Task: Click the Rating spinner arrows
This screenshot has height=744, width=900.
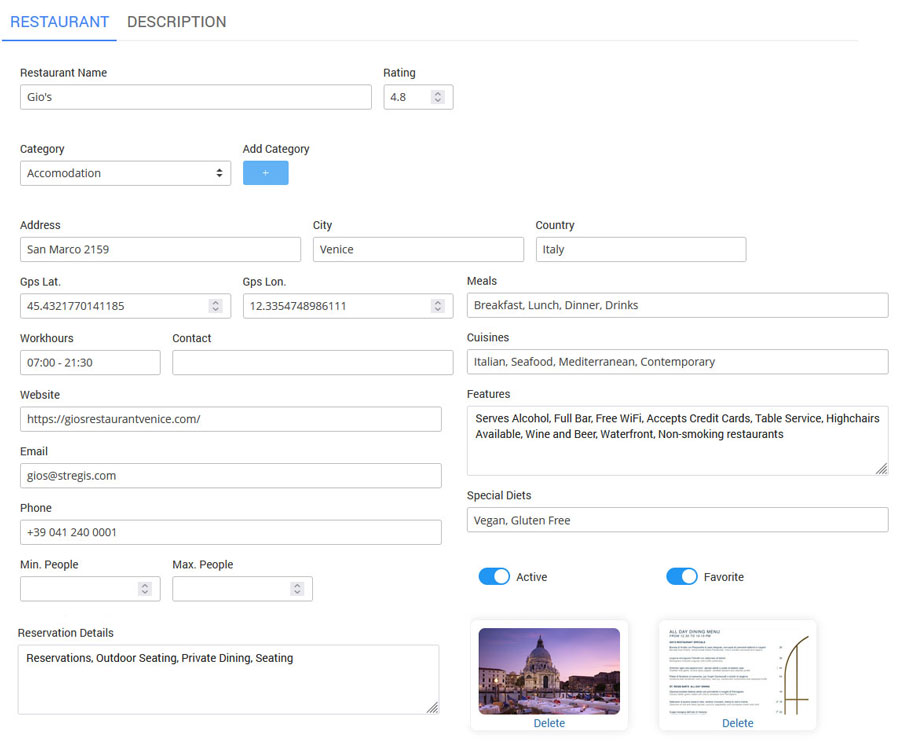Action: 437,97
